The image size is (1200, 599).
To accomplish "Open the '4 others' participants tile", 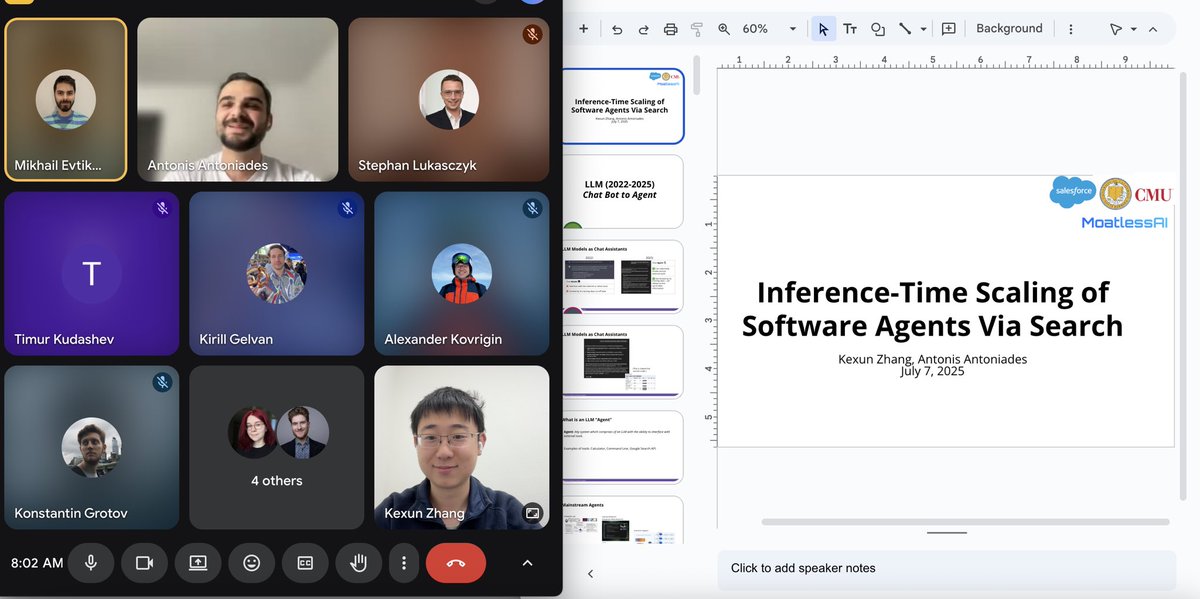I will point(277,447).
